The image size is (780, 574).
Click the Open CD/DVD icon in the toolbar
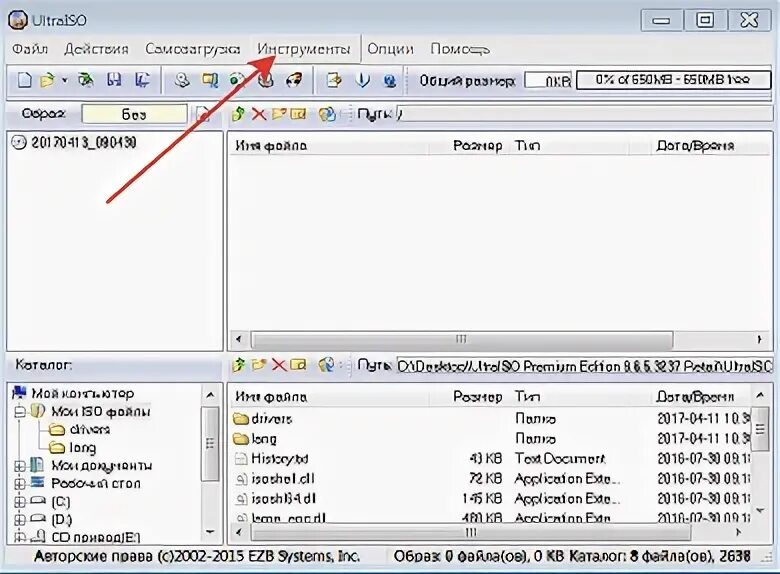tap(86, 80)
